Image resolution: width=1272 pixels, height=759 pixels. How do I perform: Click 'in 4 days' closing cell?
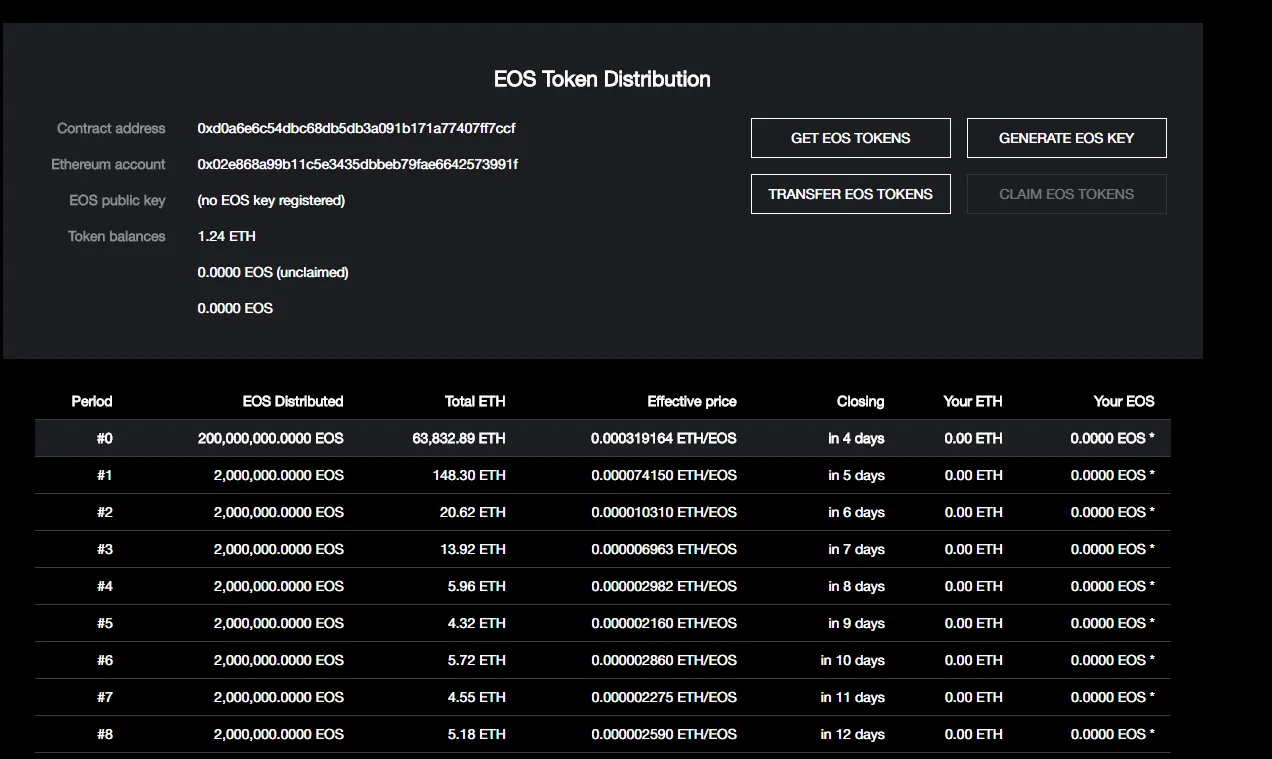click(x=856, y=438)
